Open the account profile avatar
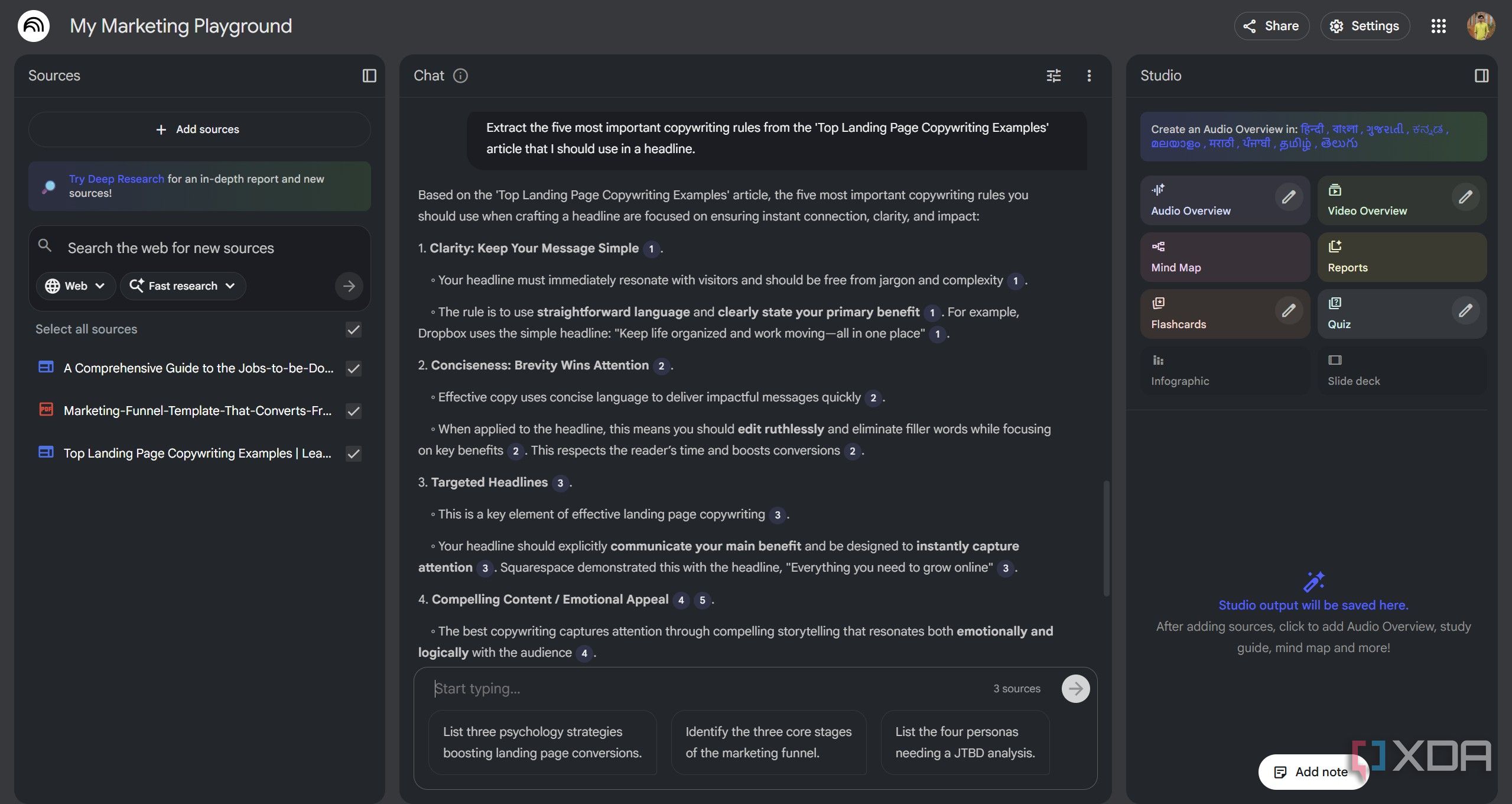 (1481, 26)
